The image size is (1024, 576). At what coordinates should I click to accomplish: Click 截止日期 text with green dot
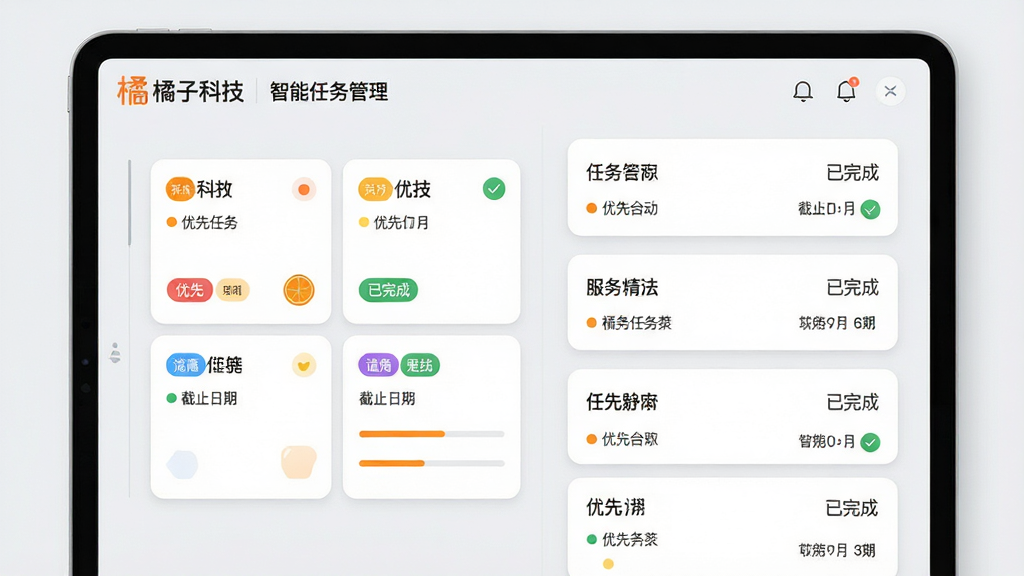(208, 398)
